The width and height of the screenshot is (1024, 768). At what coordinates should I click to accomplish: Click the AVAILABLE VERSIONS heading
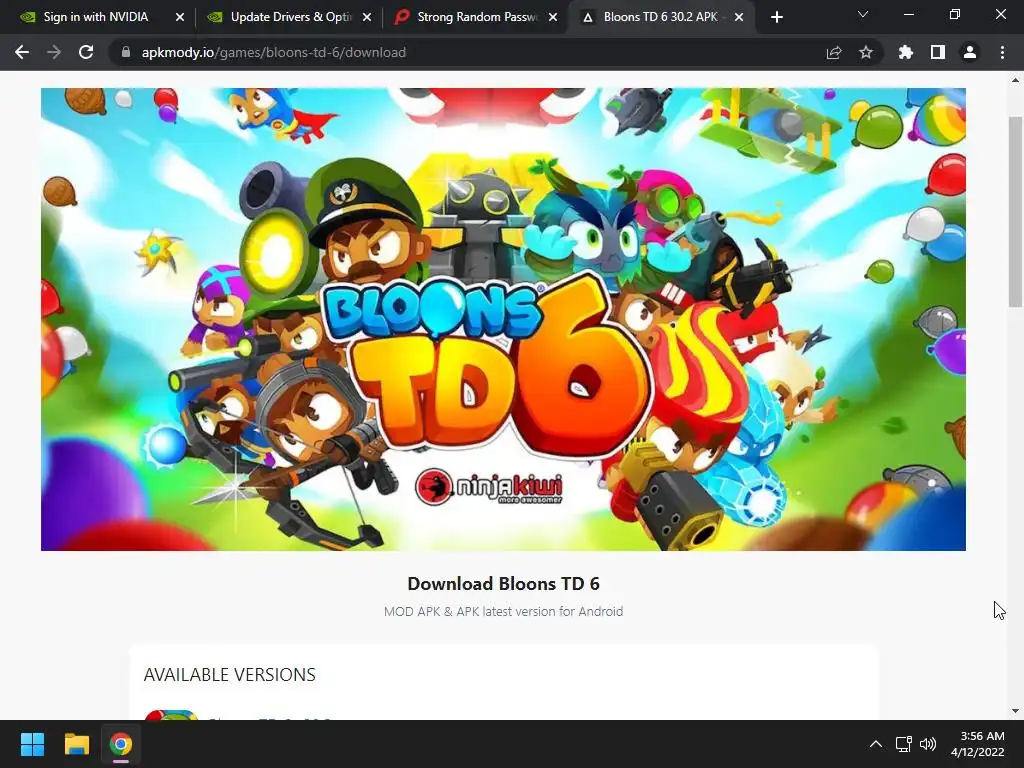pyautogui.click(x=229, y=675)
